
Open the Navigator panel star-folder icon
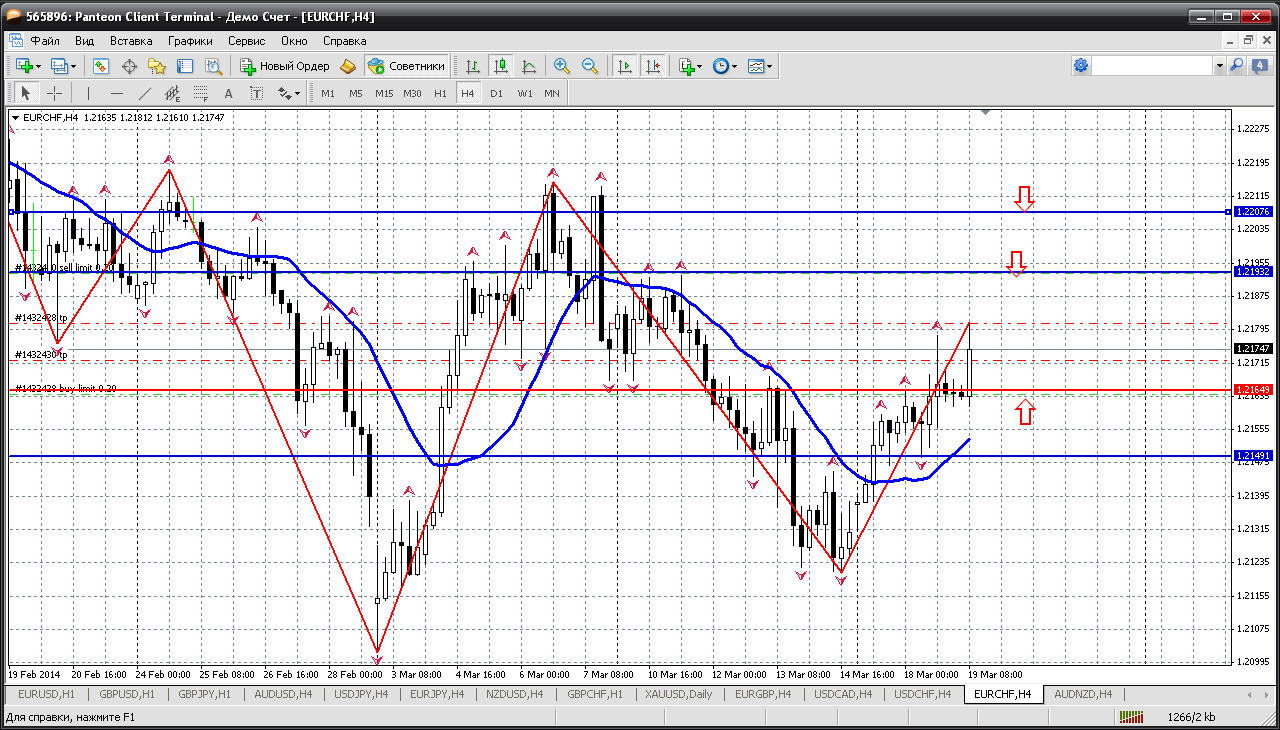pos(157,66)
